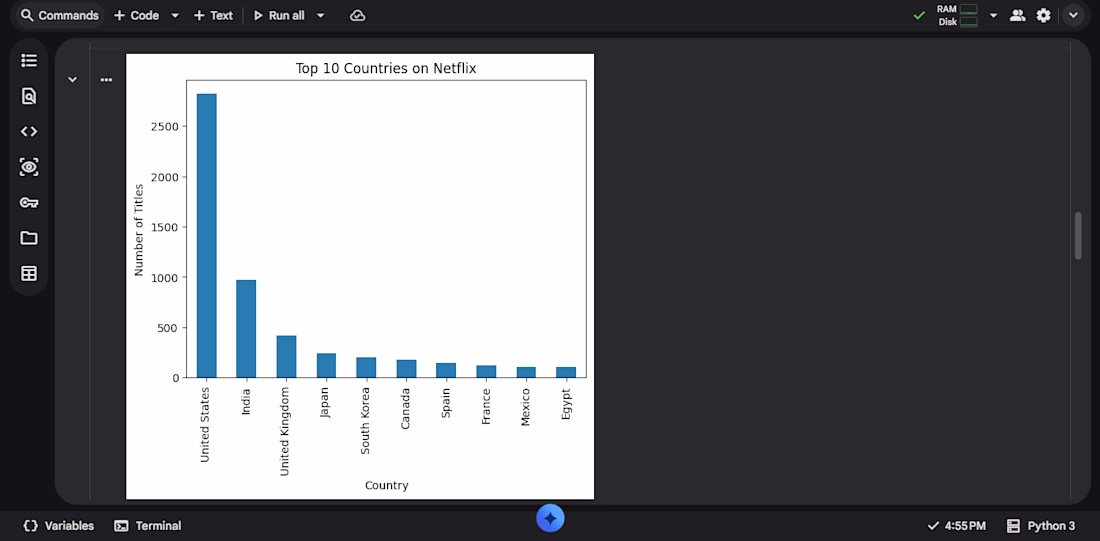Open the settings gear icon
This screenshot has width=1100, height=541.
[x=1043, y=15]
